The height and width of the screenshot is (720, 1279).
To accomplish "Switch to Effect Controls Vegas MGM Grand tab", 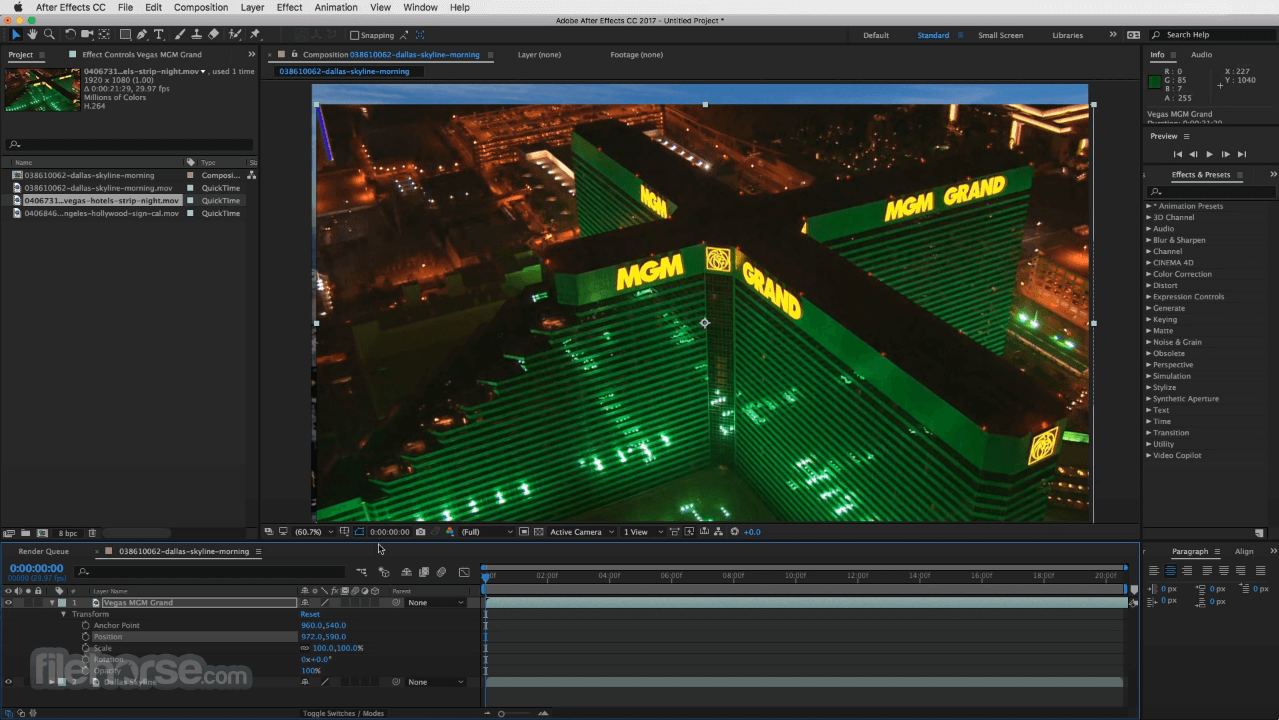I will (x=141, y=55).
